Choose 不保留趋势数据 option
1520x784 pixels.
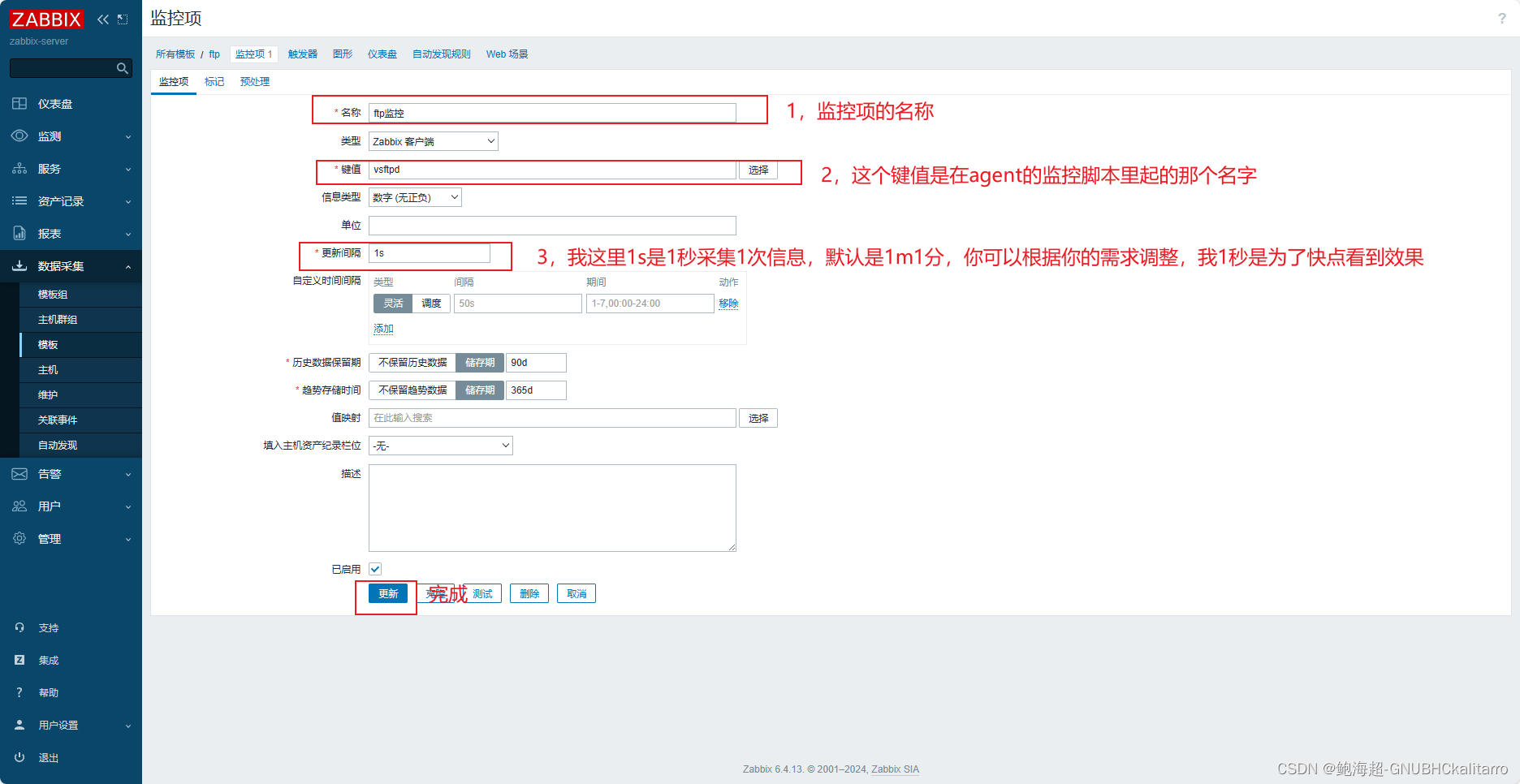coord(412,390)
